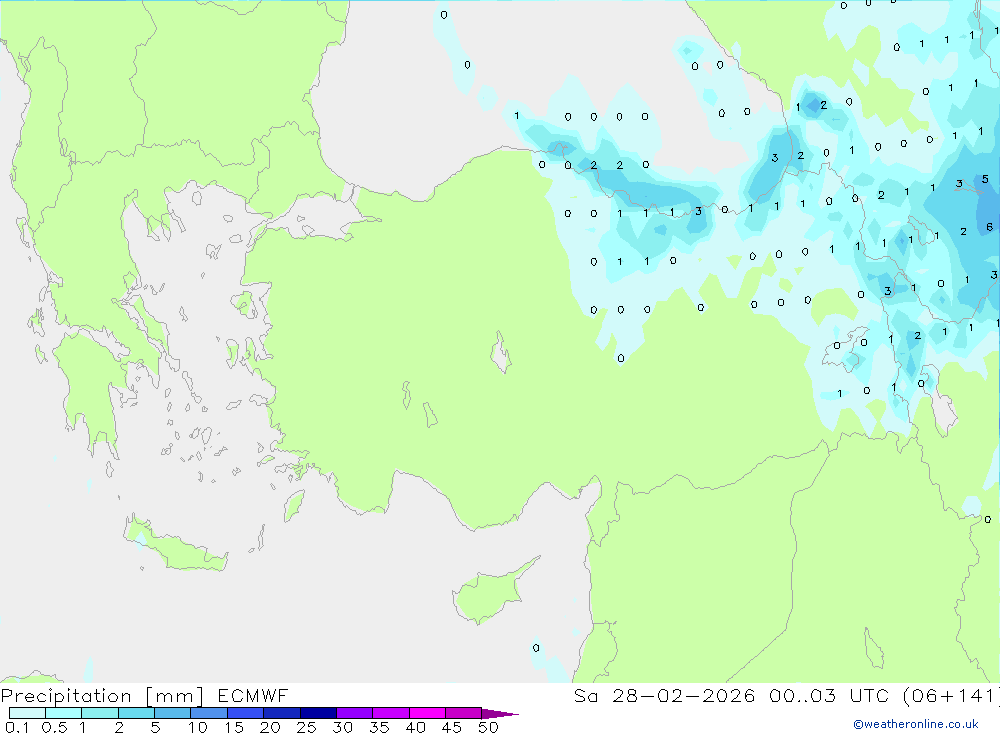
Task: Click the '[mm]' unit label
Action: (175, 696)
